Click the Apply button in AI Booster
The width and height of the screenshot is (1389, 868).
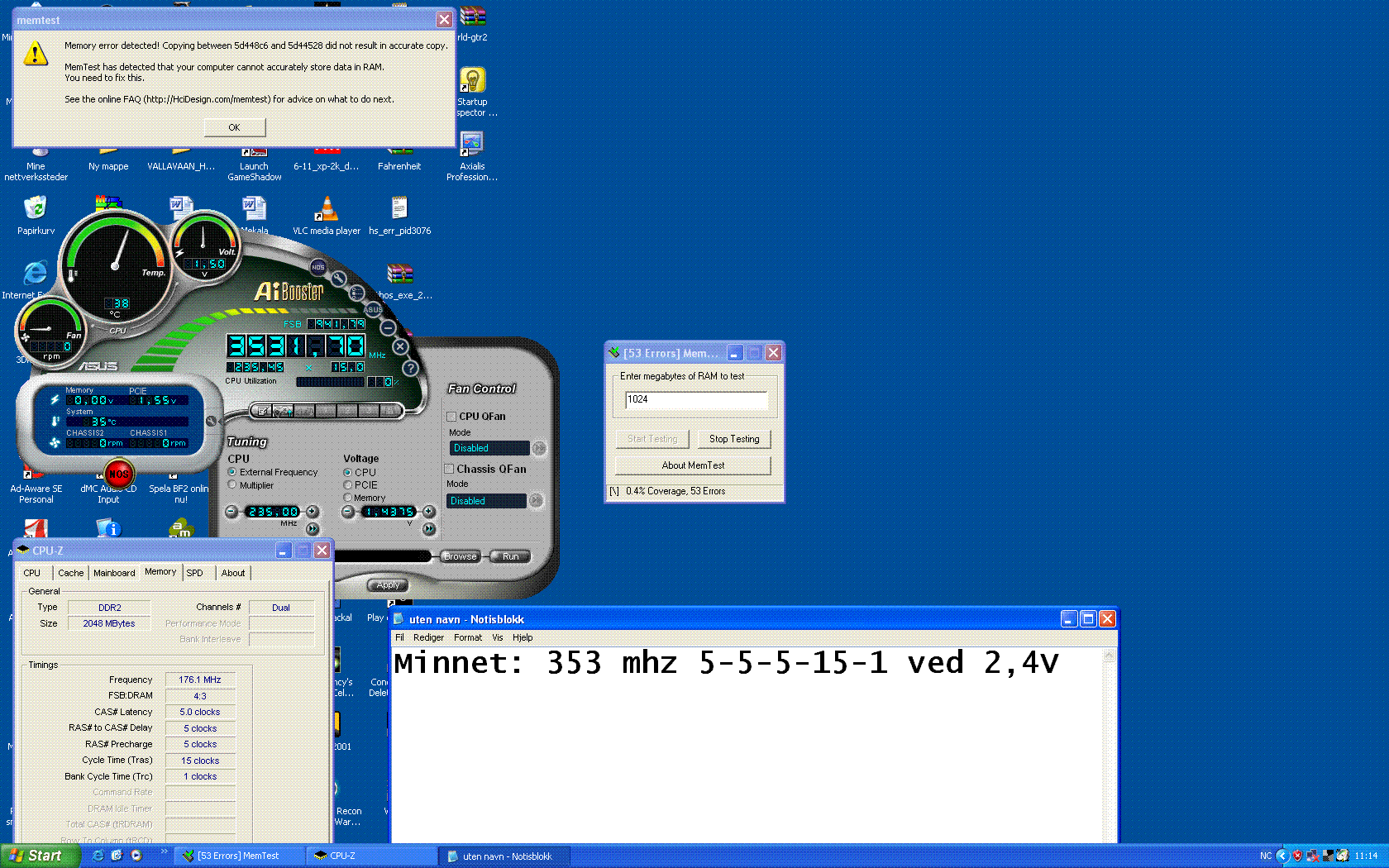coord(388,585)
